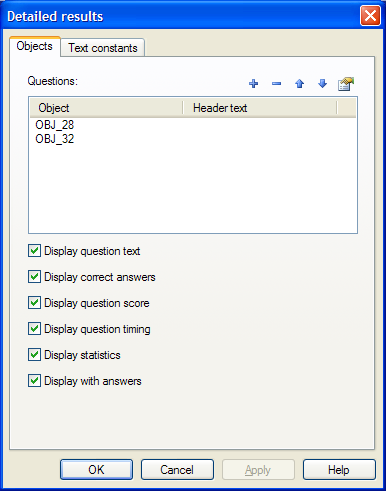Image resolution: width=386 pixels, height=491 pixels.
Task: Click the OK button
Action: tap(96, 470)
